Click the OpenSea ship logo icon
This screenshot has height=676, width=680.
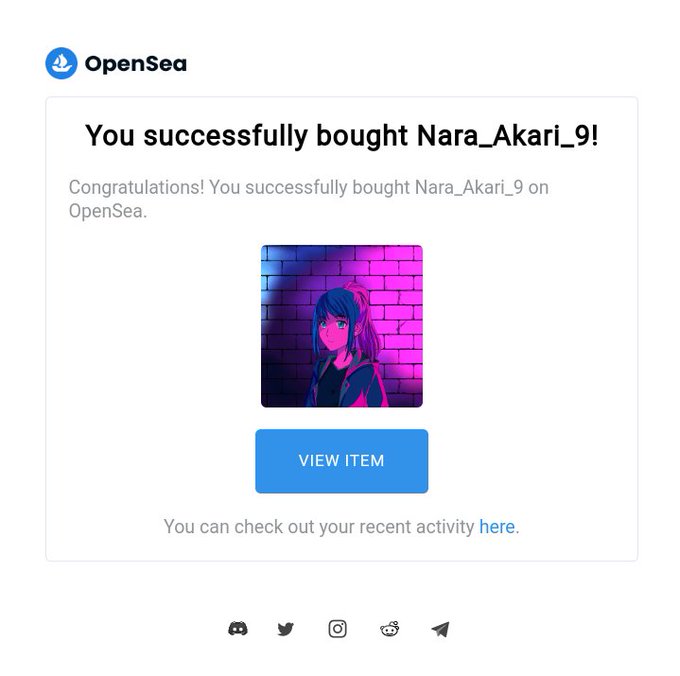coord(61,63)
